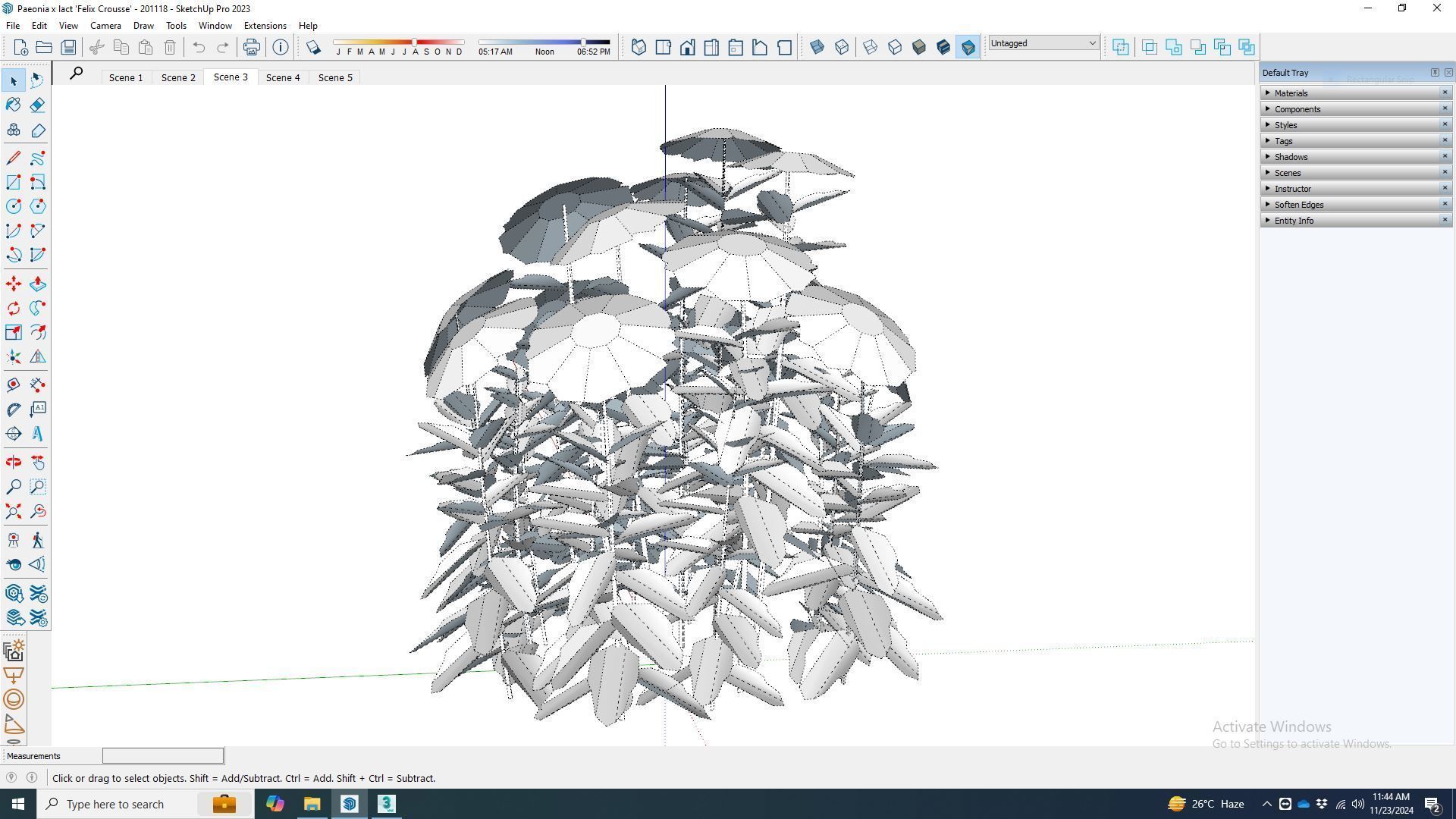This screenshot has width=1456, height=819.
Task: Expand the Components panel
Action: pos(1356,109)
